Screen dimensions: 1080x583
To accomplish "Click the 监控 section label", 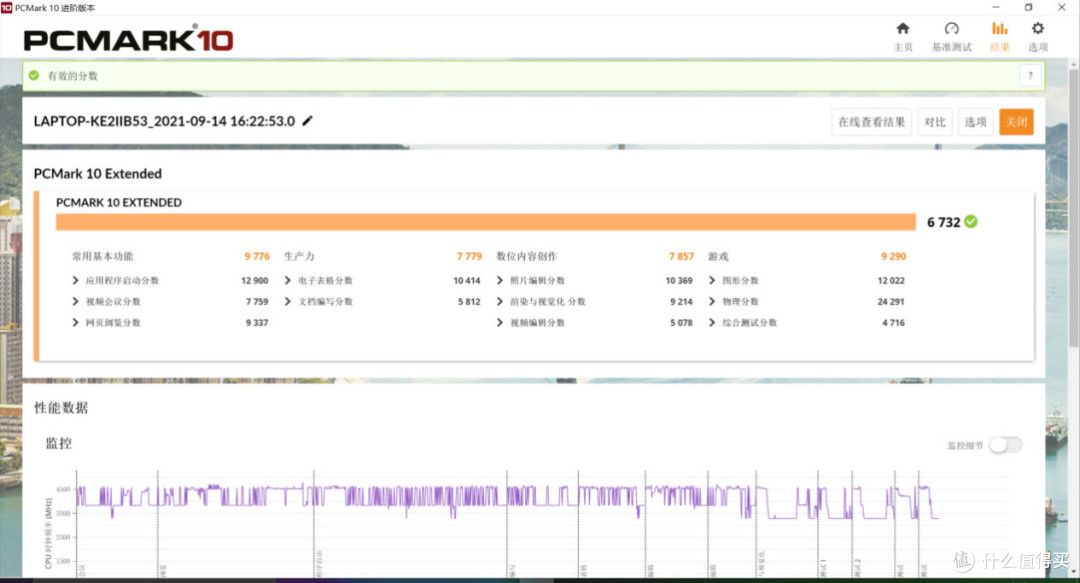I will click(x=59, y=443).
